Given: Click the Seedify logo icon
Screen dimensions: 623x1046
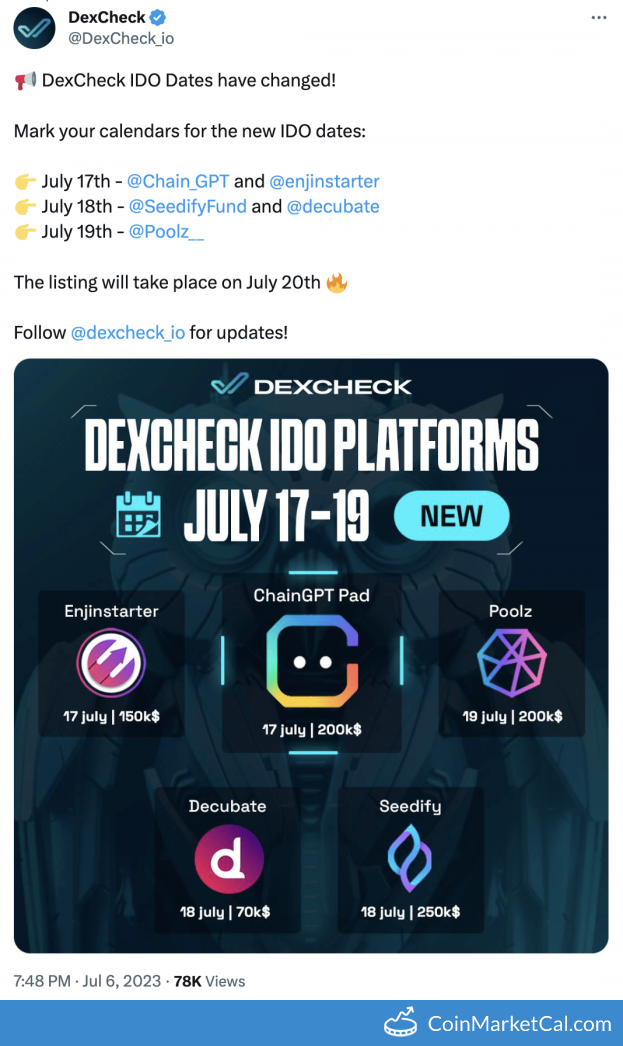Looking at the screenshot, I should pos(410,859).
